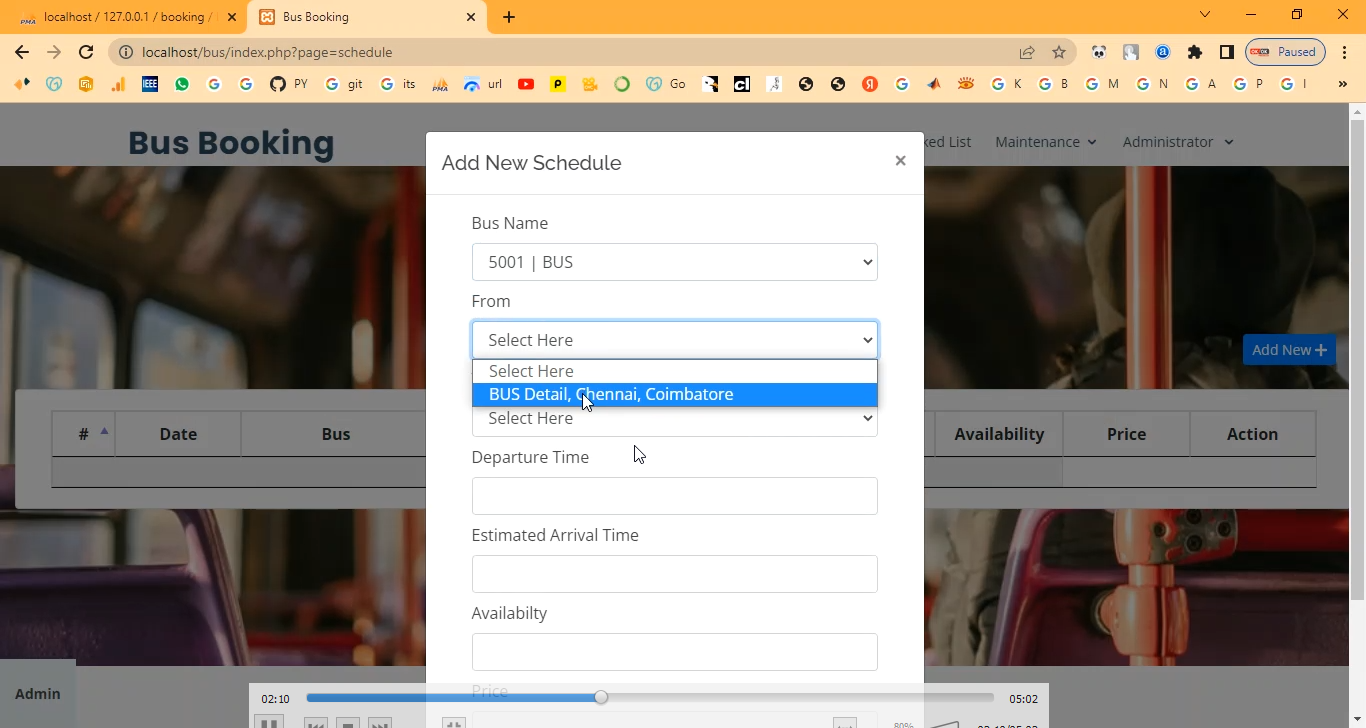1366x728 pixels.
Task: Open the YouTube bookmark
Action: click(x=526, y=84)
